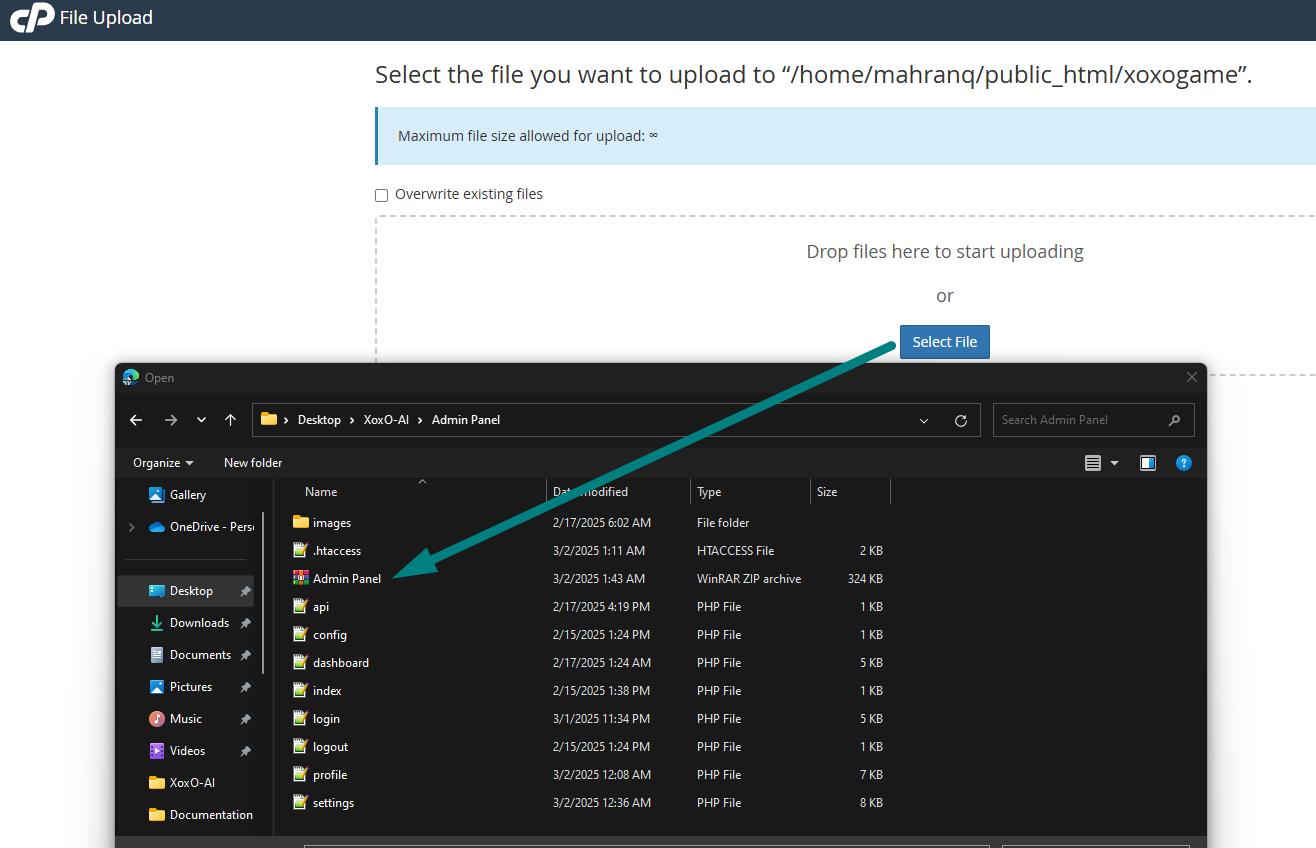This screenshot has width=1316, height=848.
Task: Click the New folder button
Action: [253, 463]
